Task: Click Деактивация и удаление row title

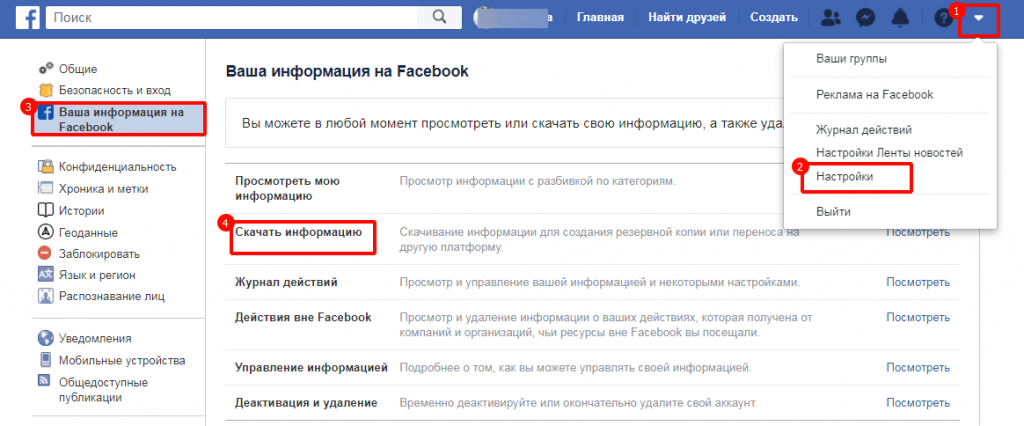Action: tap(306, 402)
